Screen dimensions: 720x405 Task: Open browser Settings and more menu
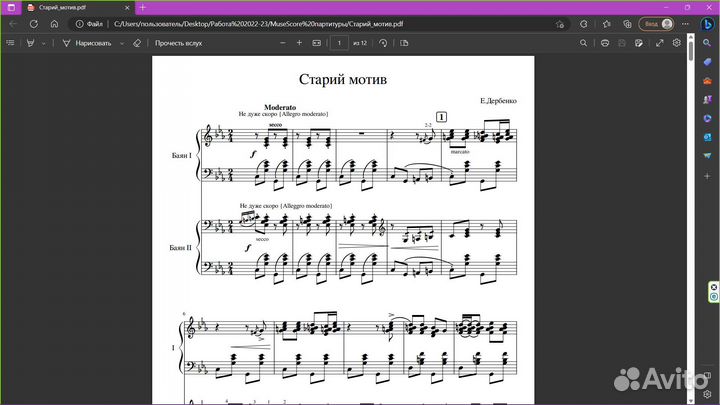[x=686, y=22]
